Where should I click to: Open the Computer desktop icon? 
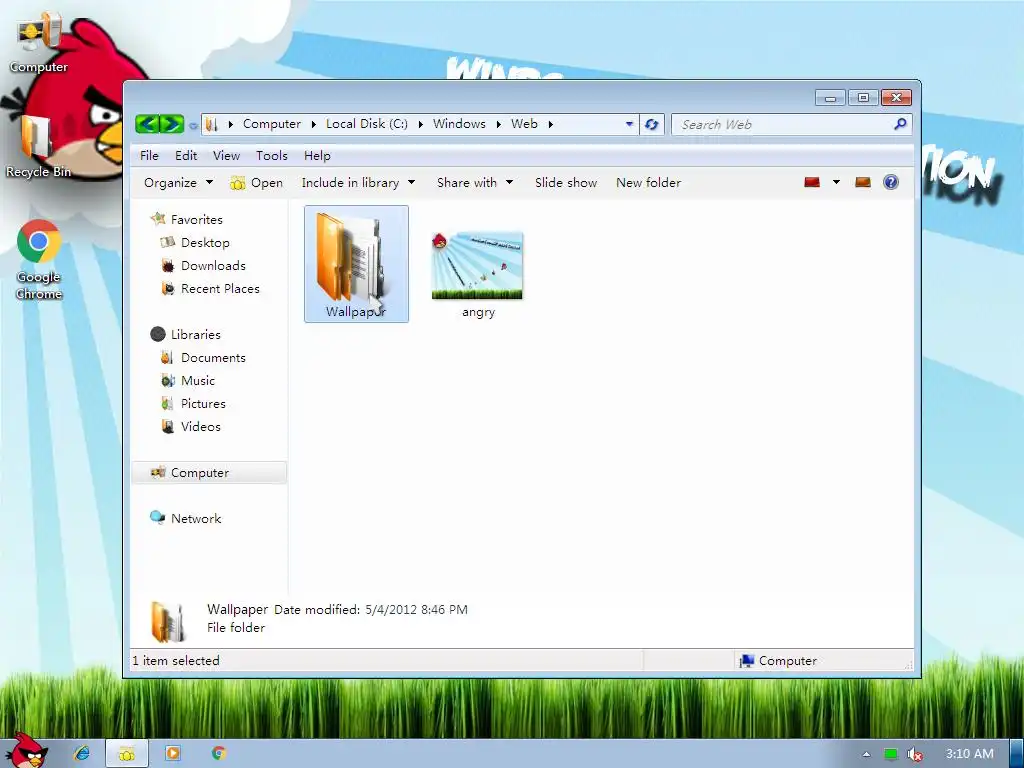(x=39, y=43)
